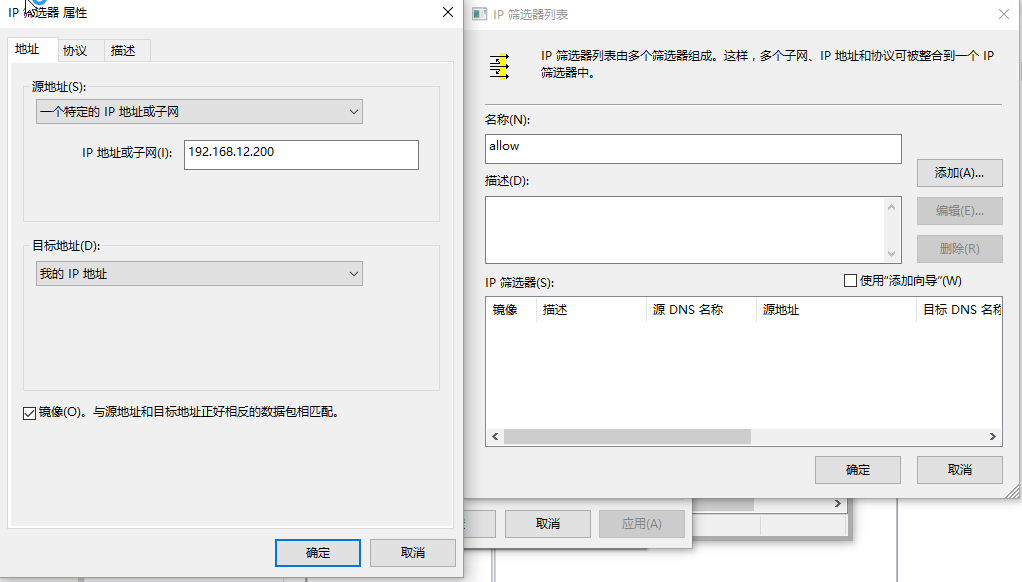Click the right arrow of the horizontal scrollbar

tap(990, 436)
